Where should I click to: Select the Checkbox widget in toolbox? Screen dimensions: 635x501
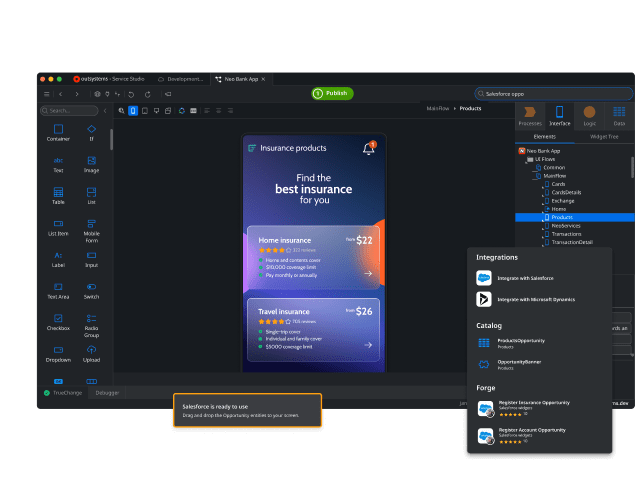point(58,318)
